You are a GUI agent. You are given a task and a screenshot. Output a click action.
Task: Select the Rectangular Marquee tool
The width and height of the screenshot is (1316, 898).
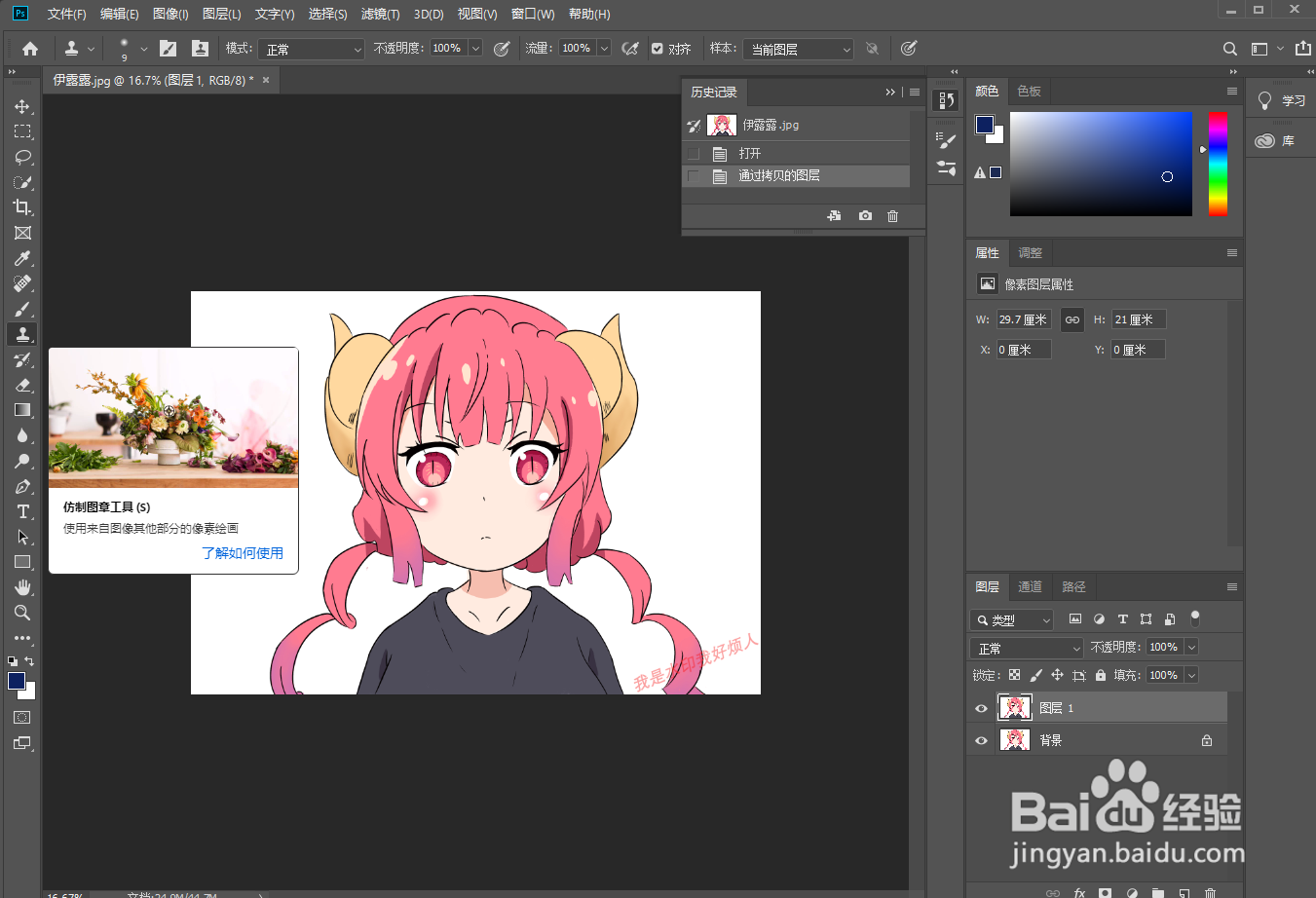22,131
